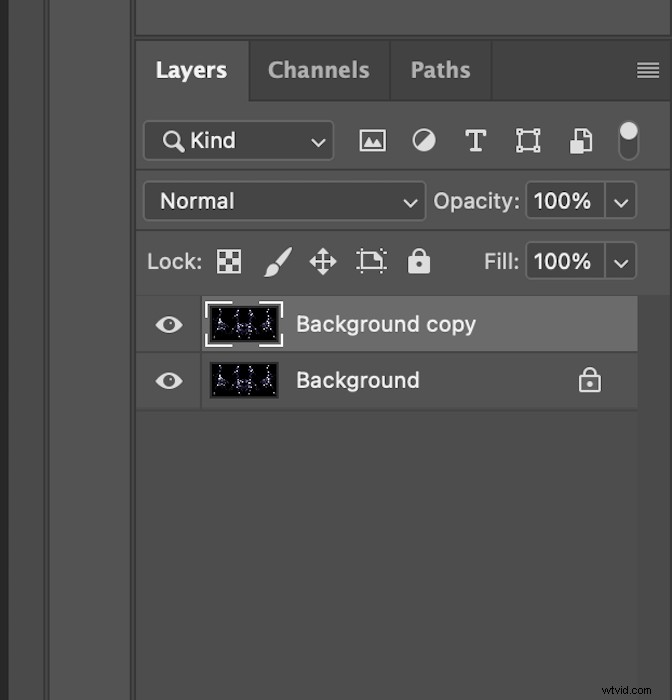Lock image pixels brush icon
The height and width of the screenshot is (700, 672).
pos(278,262)
